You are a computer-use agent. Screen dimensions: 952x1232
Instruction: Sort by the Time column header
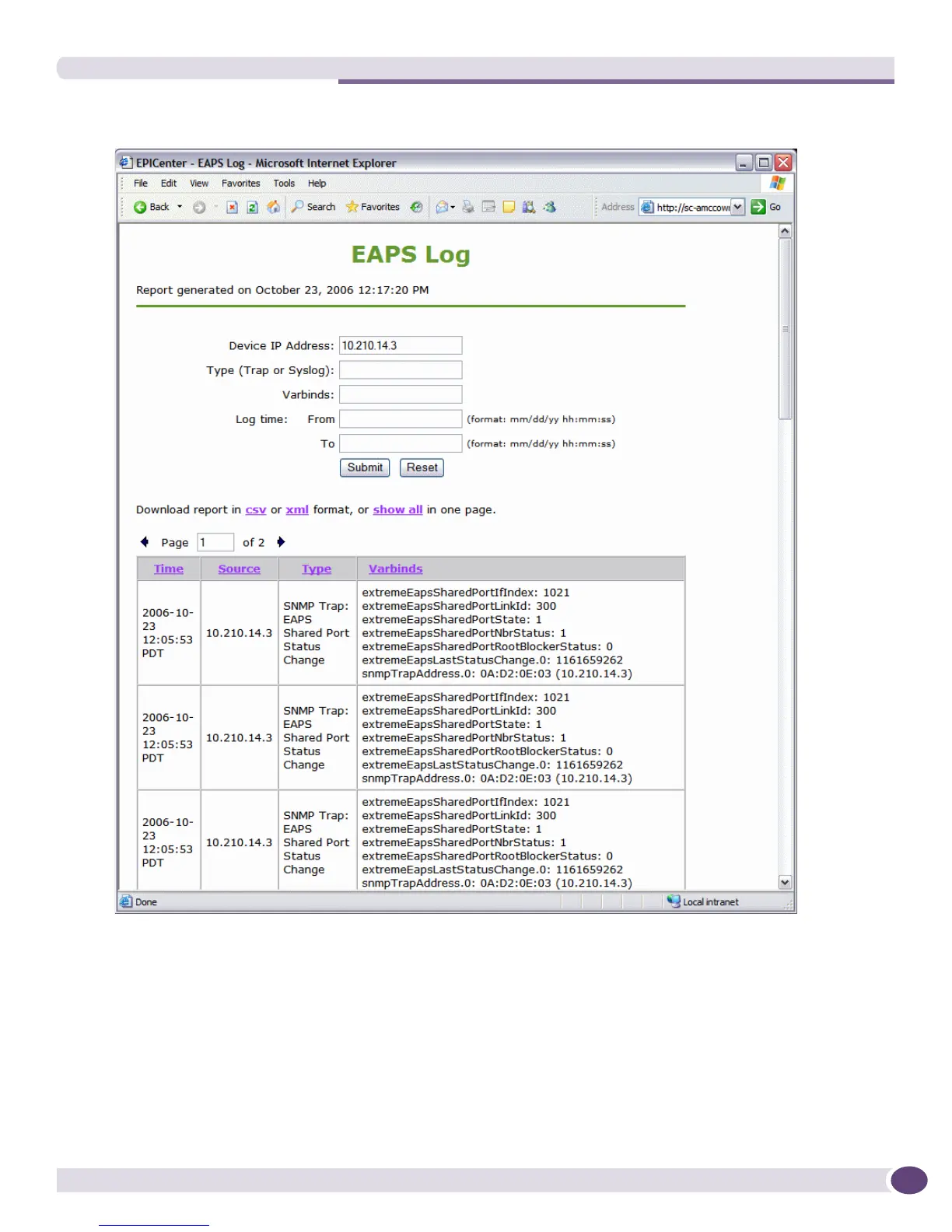(169, 569)
